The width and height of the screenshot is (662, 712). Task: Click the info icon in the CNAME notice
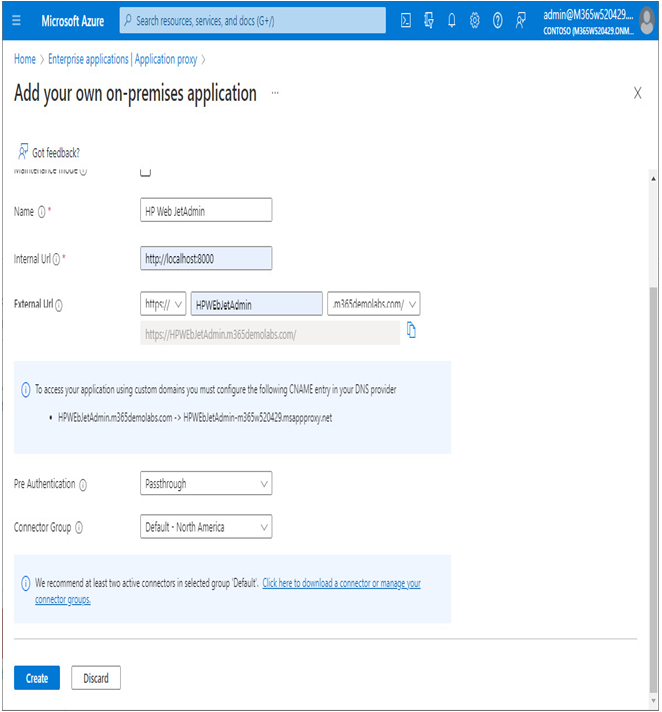pos(26,390)
